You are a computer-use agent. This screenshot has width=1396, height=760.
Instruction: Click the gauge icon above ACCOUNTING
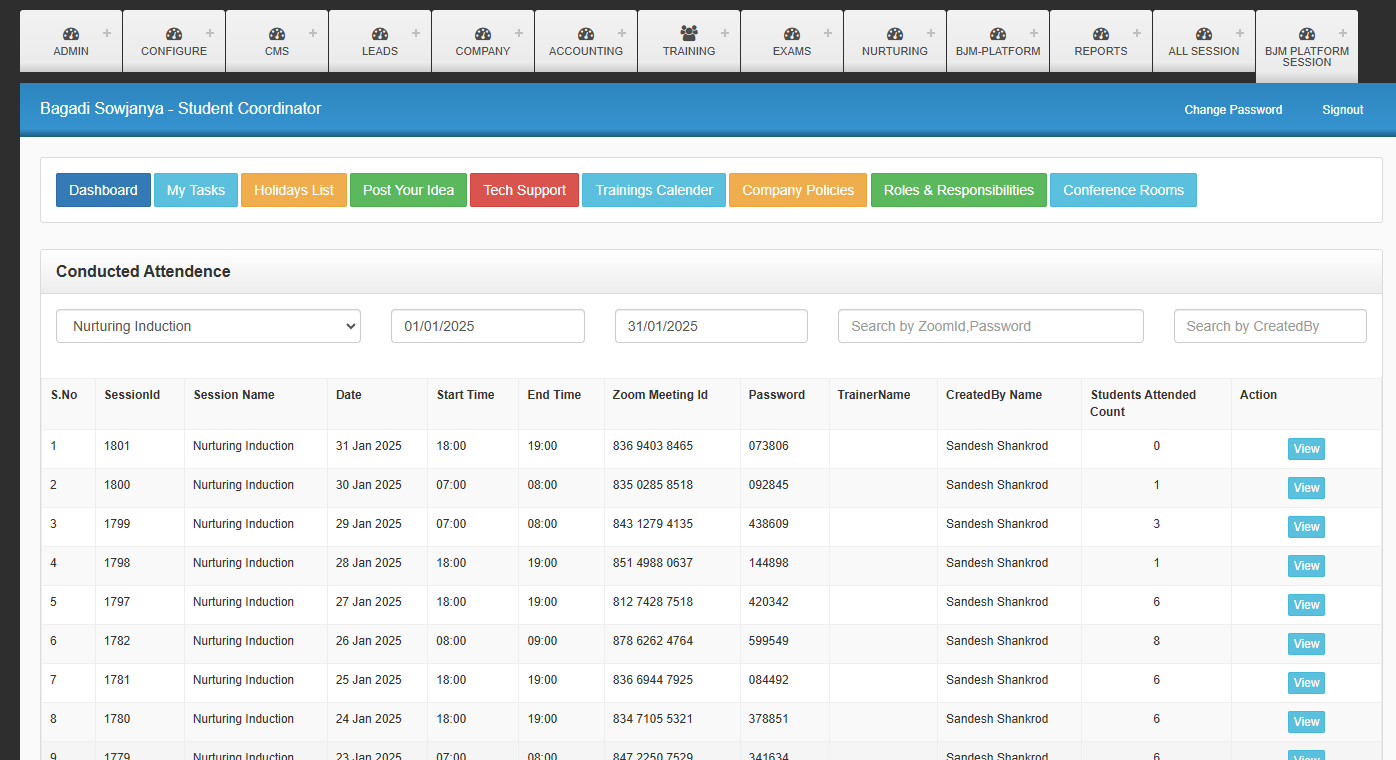pos(586,34)
